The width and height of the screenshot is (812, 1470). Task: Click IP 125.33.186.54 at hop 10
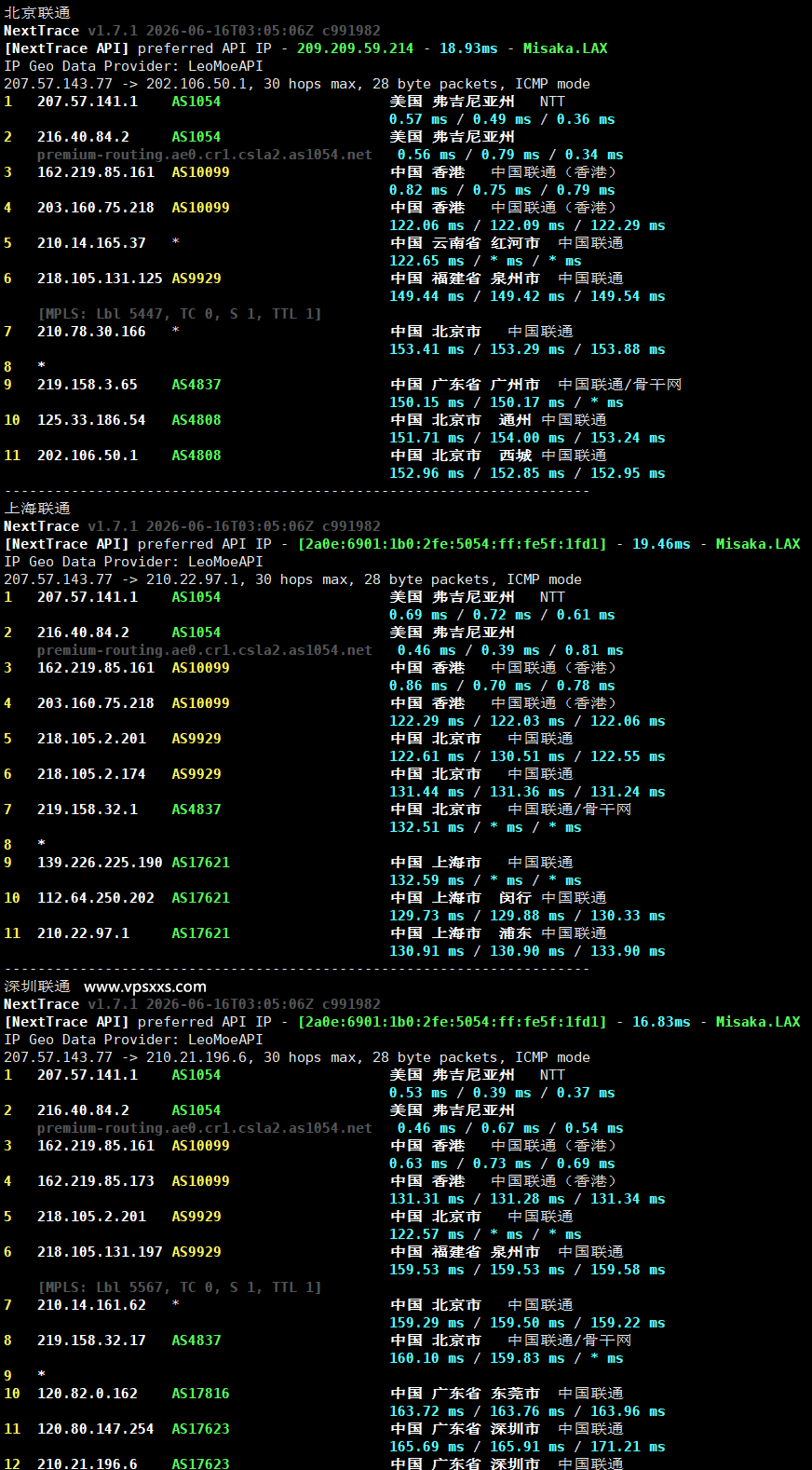[x=91, y=420]
